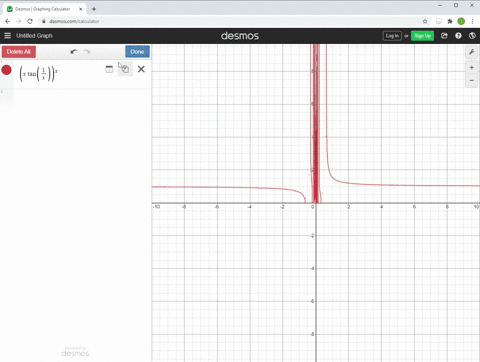Close the Desmos browser tab
This screenshot has width=480, height=362.
80,9
